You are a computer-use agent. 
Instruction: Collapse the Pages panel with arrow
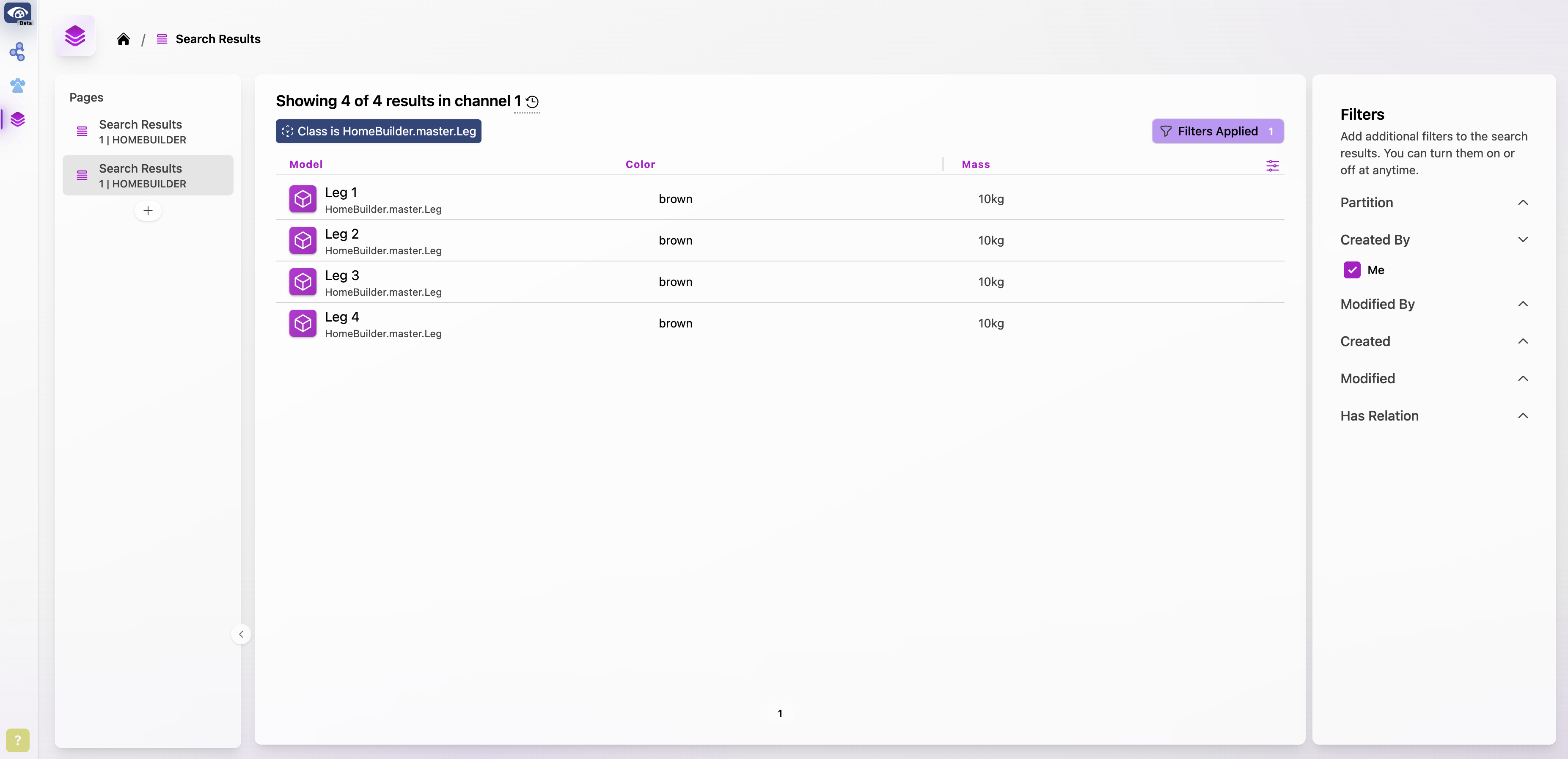point(241,634)
